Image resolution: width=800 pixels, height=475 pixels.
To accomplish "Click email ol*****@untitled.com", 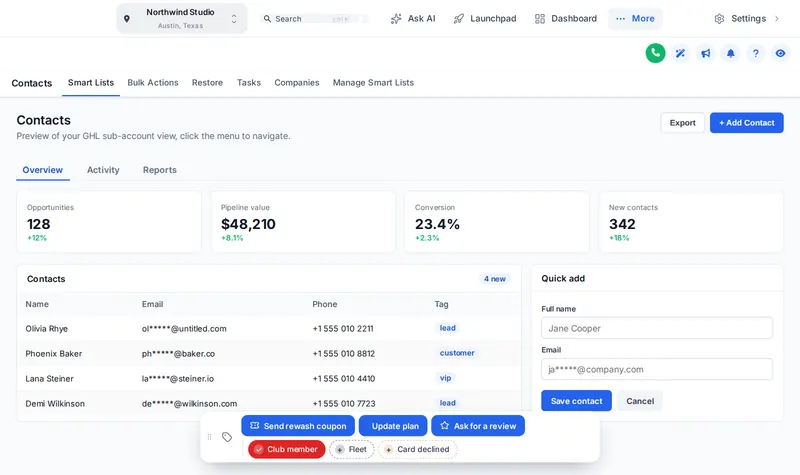I will point(184,329).
